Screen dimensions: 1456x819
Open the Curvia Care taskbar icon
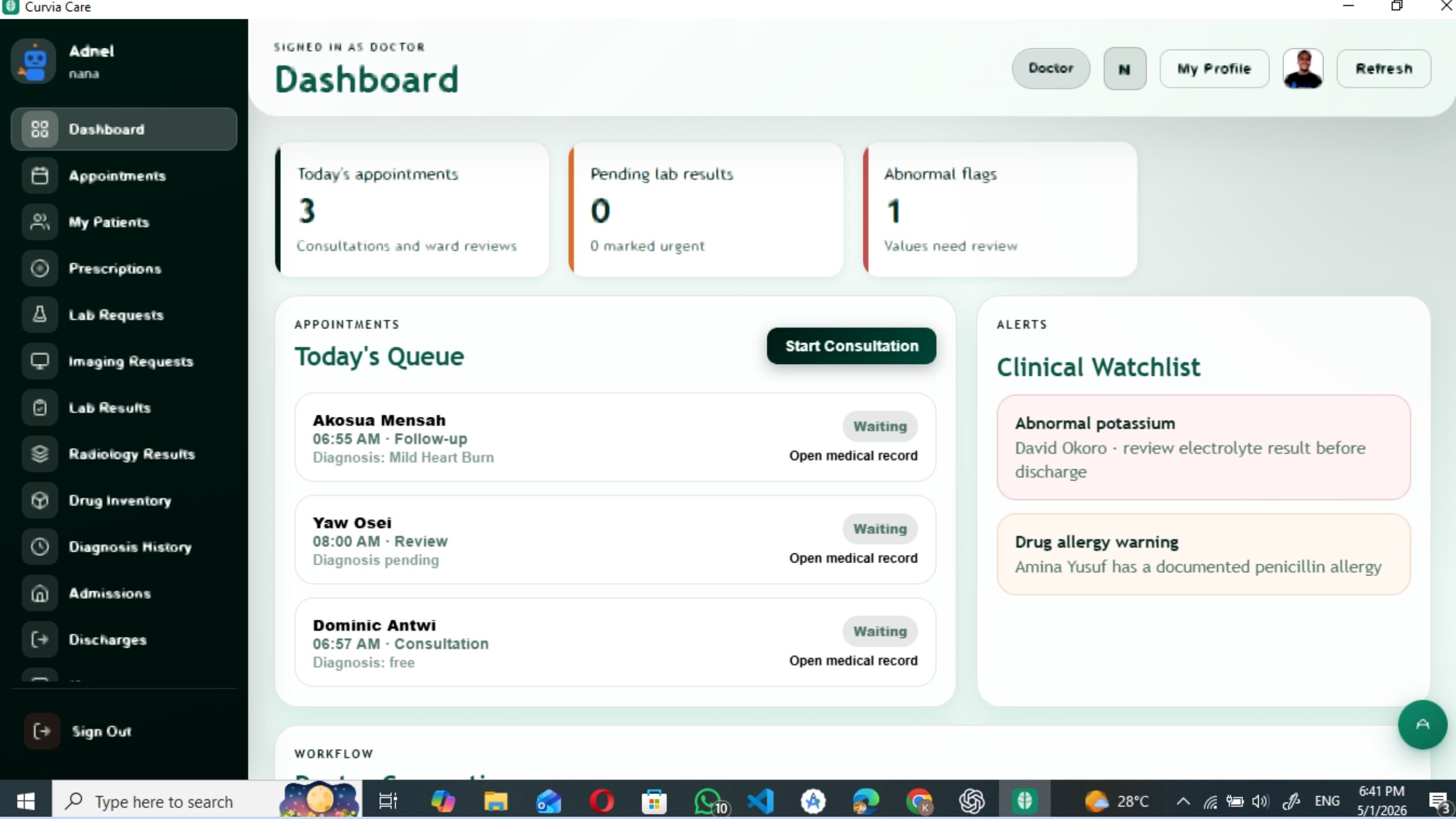coord(1024,801)
